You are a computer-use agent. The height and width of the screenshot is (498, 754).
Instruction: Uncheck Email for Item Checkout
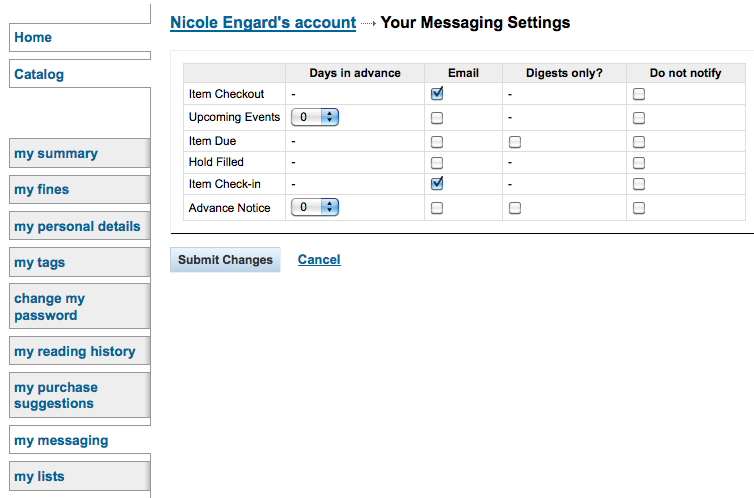[437, 94]
